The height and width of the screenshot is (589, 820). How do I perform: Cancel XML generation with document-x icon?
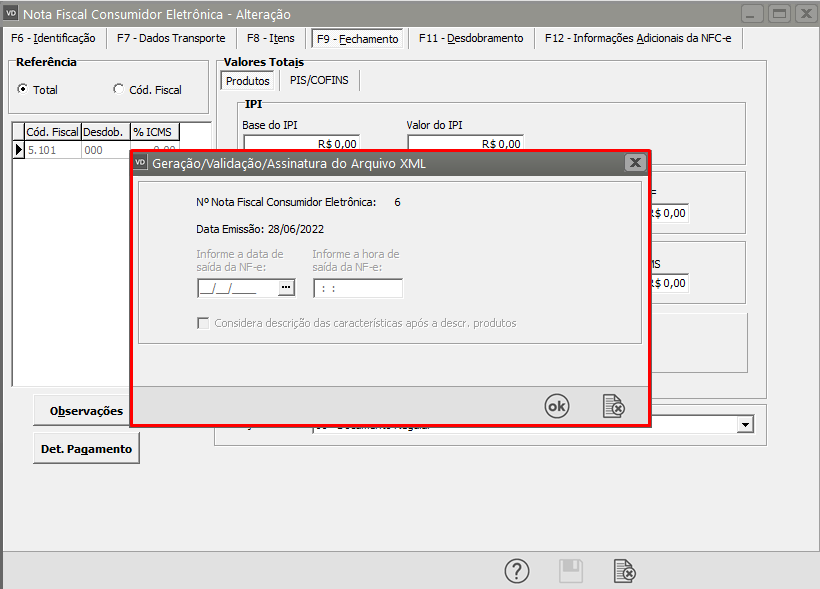point(614,406)
